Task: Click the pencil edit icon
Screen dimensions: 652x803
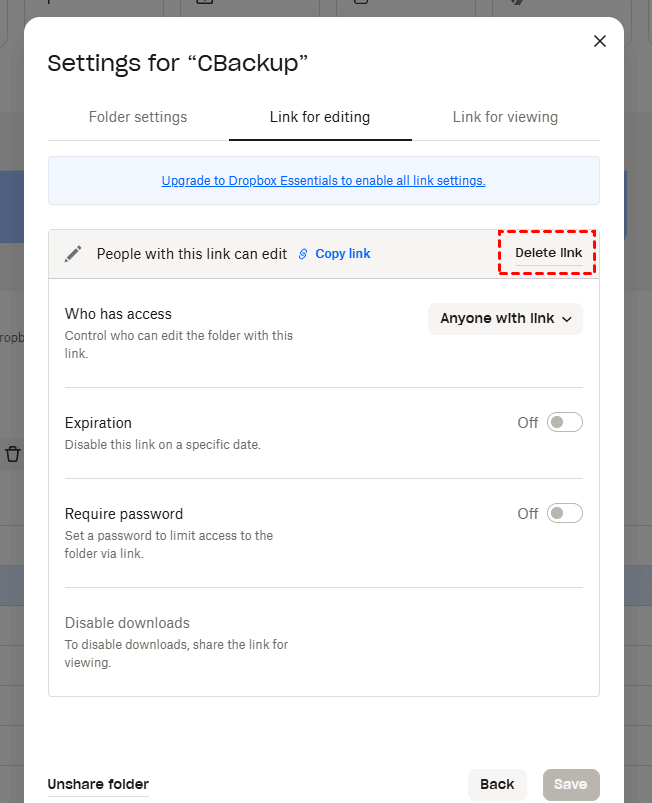Action: pos(73,254)
